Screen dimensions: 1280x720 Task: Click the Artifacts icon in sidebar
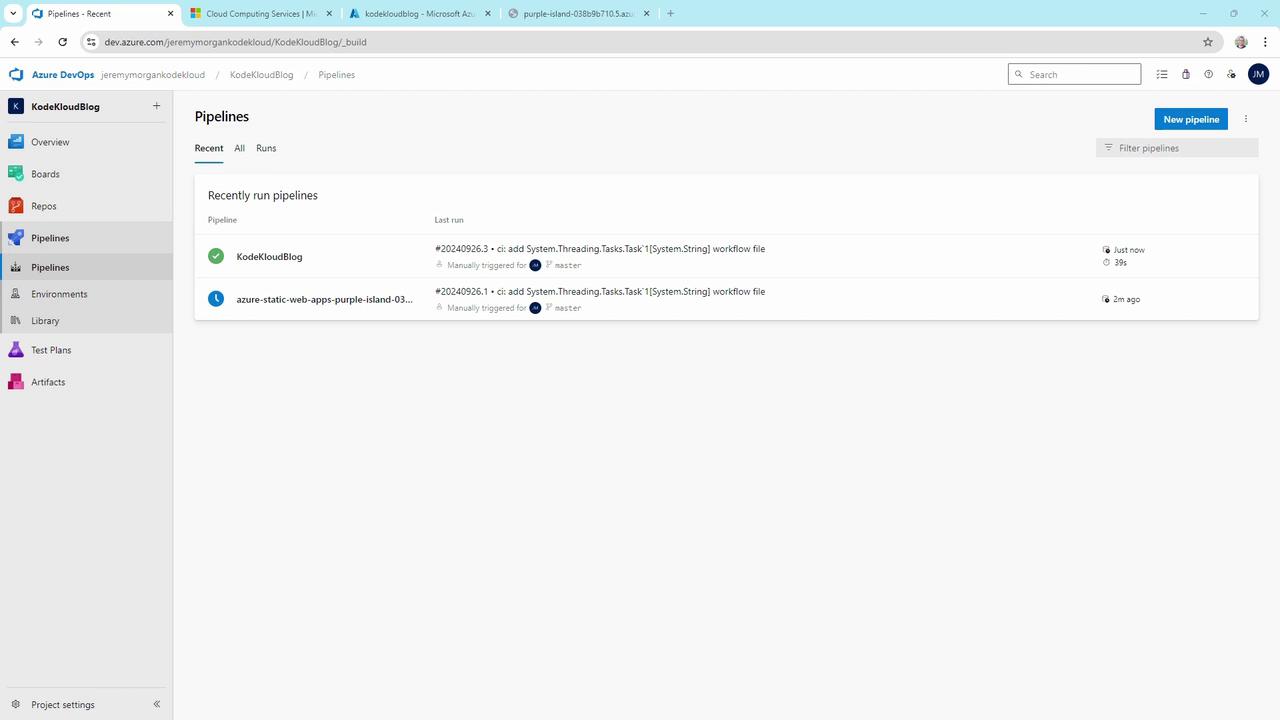(16, 382)
